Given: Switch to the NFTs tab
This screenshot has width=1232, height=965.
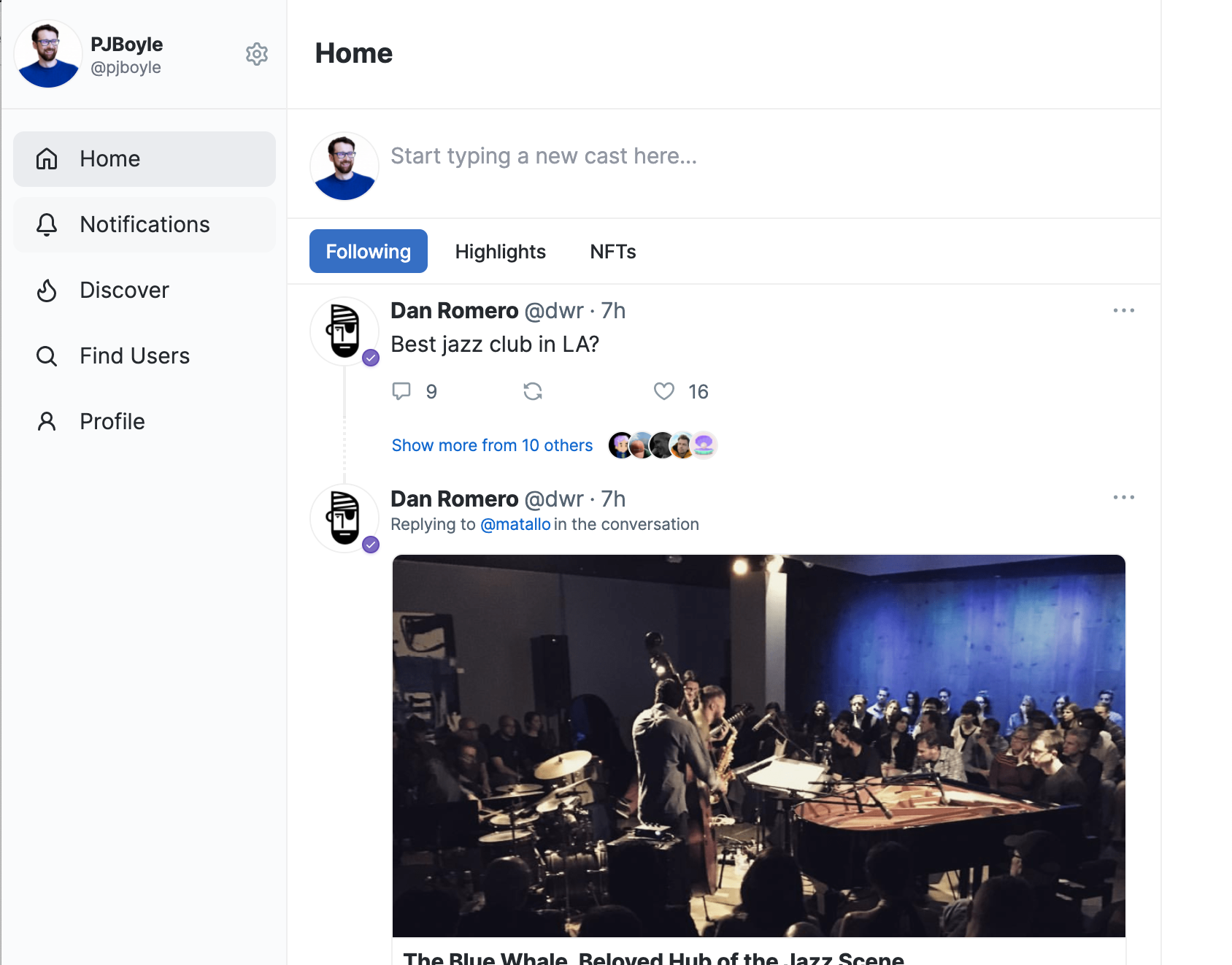Looking at the screenshot, I should pos(612,252).
